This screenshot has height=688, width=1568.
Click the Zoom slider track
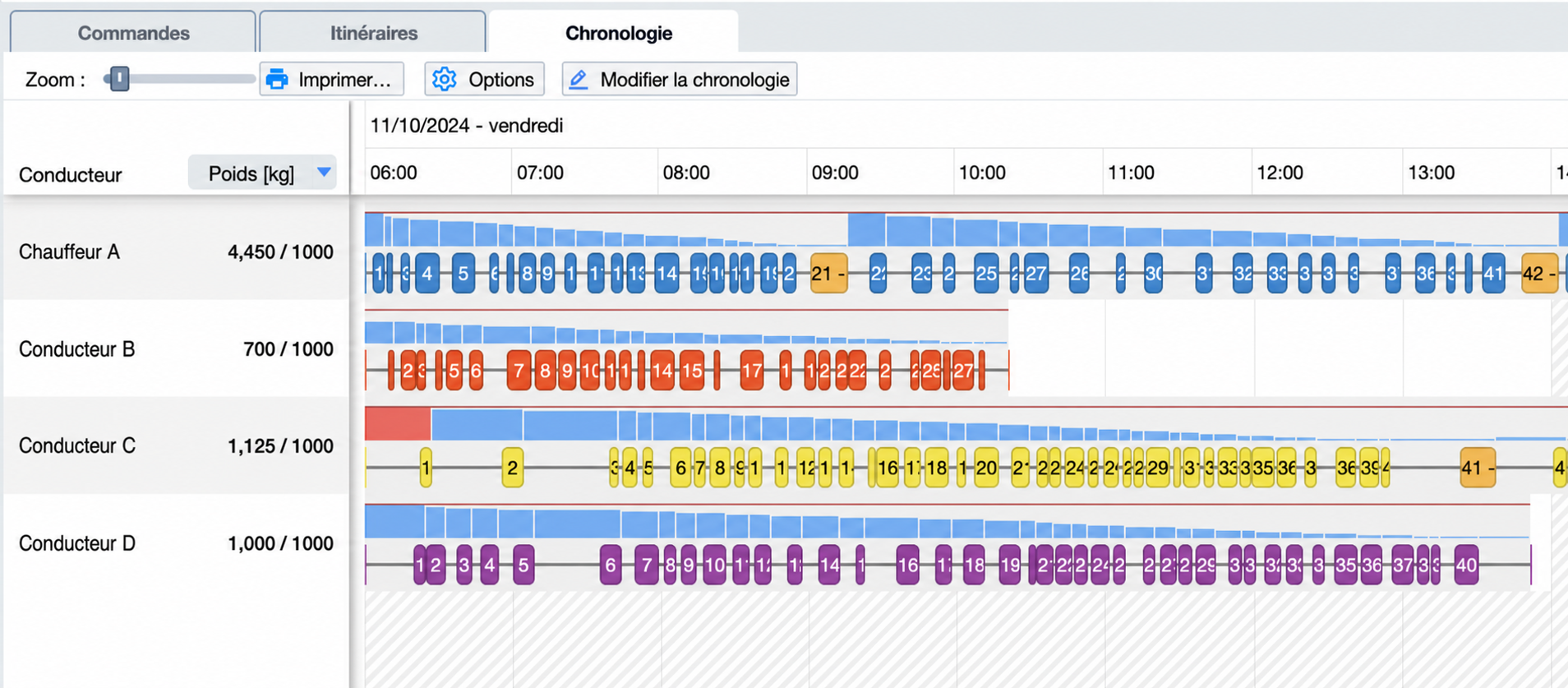click(179, 79)
